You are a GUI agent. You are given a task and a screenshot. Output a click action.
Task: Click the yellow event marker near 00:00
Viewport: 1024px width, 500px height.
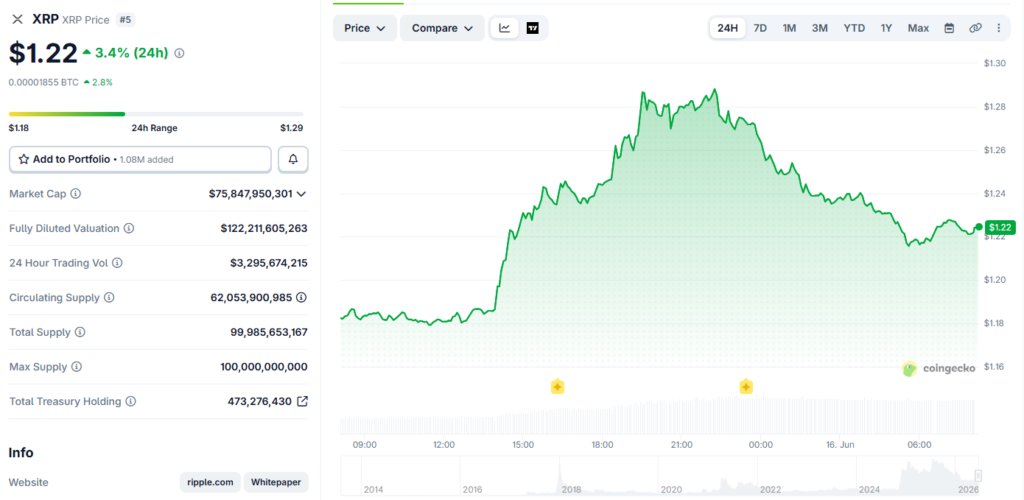[746, 386]
